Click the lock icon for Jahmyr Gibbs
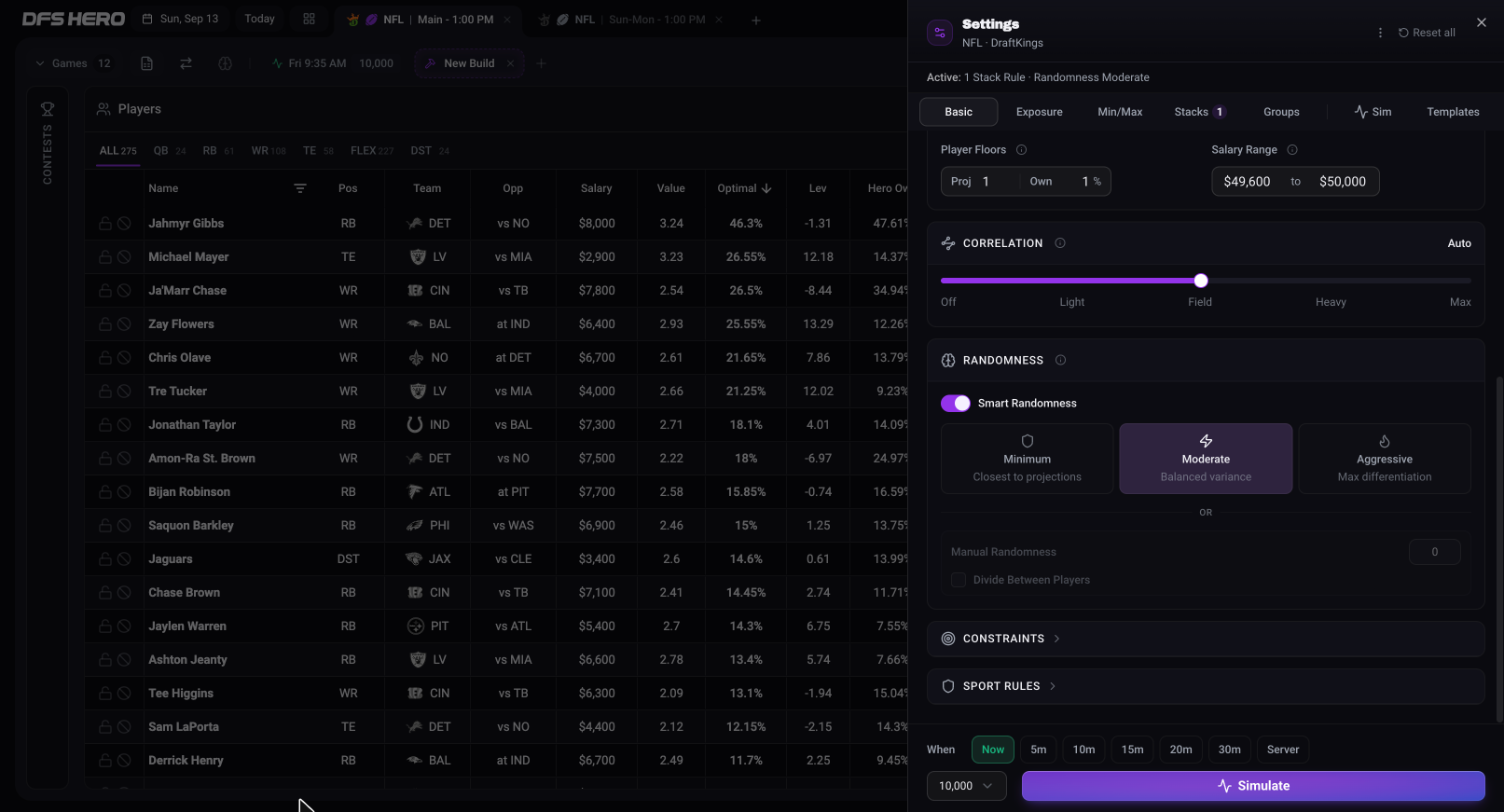 (x=105, y=224)
